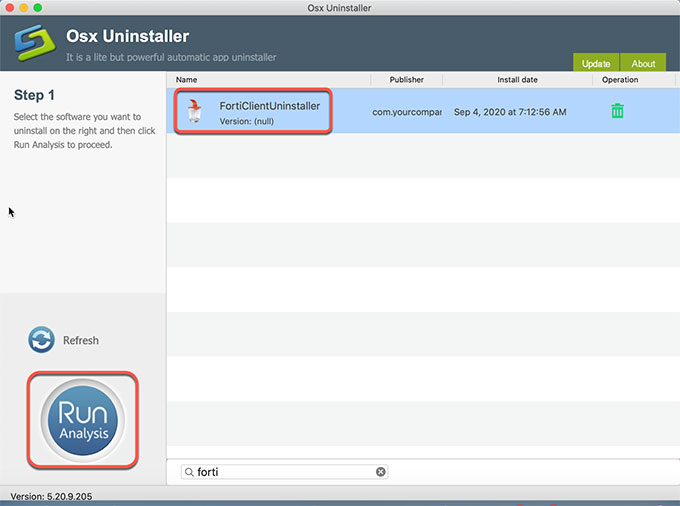This screenshot has width=680, height=506.
Task: Minimize the window with the yellow button
Action: click(x=26, y=8)
